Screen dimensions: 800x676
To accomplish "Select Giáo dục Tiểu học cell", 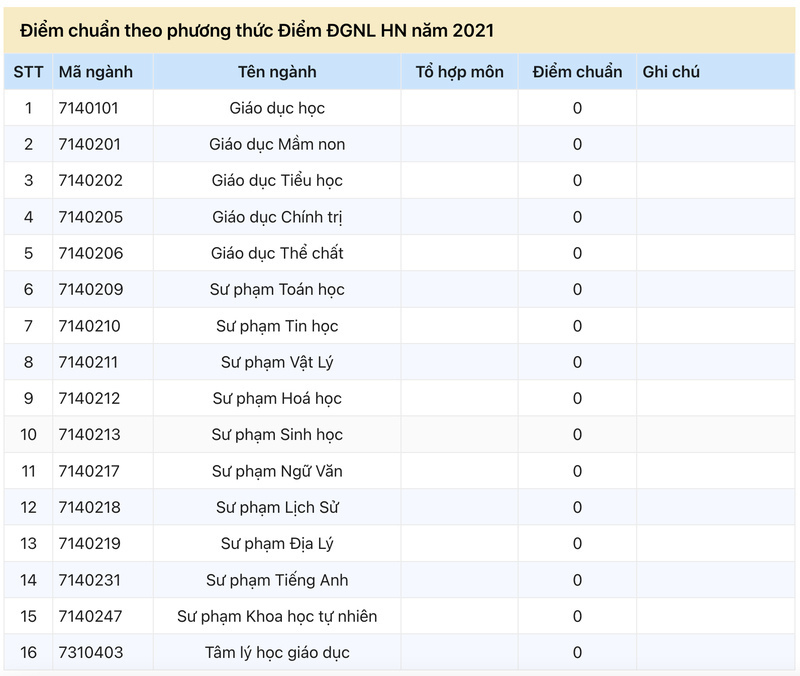I will point(277,181).
